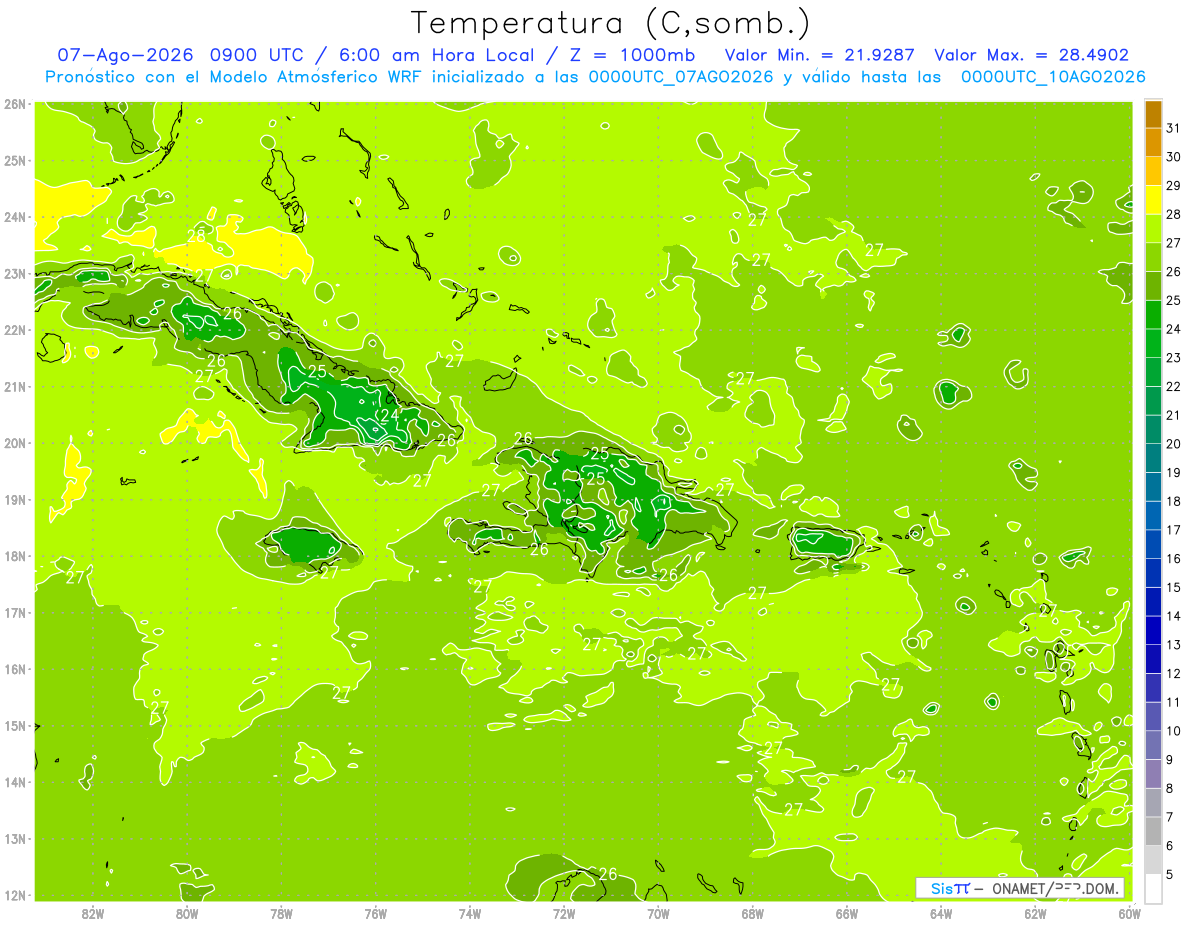Click the "74W" longitude axis label
1200x927 pixels.
point(470,913)
